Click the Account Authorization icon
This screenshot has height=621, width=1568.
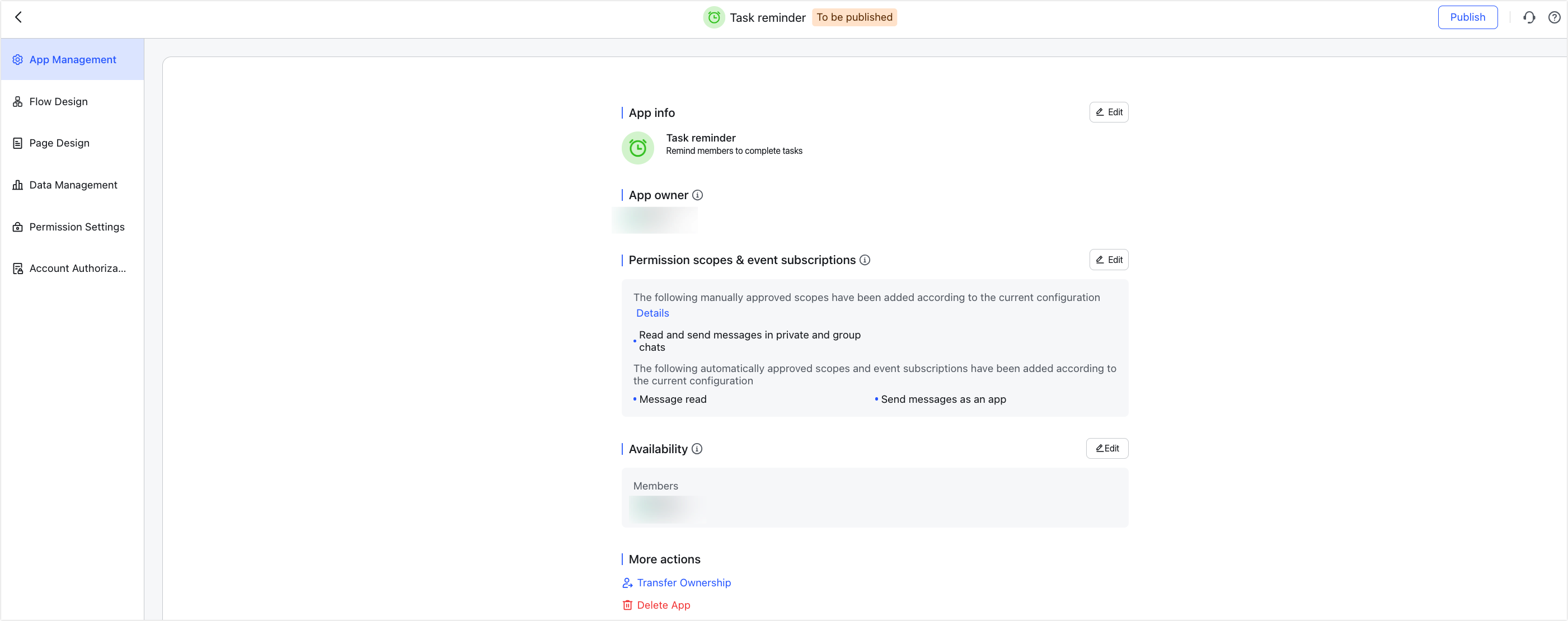pyautogui.click(x=18, y=268)
